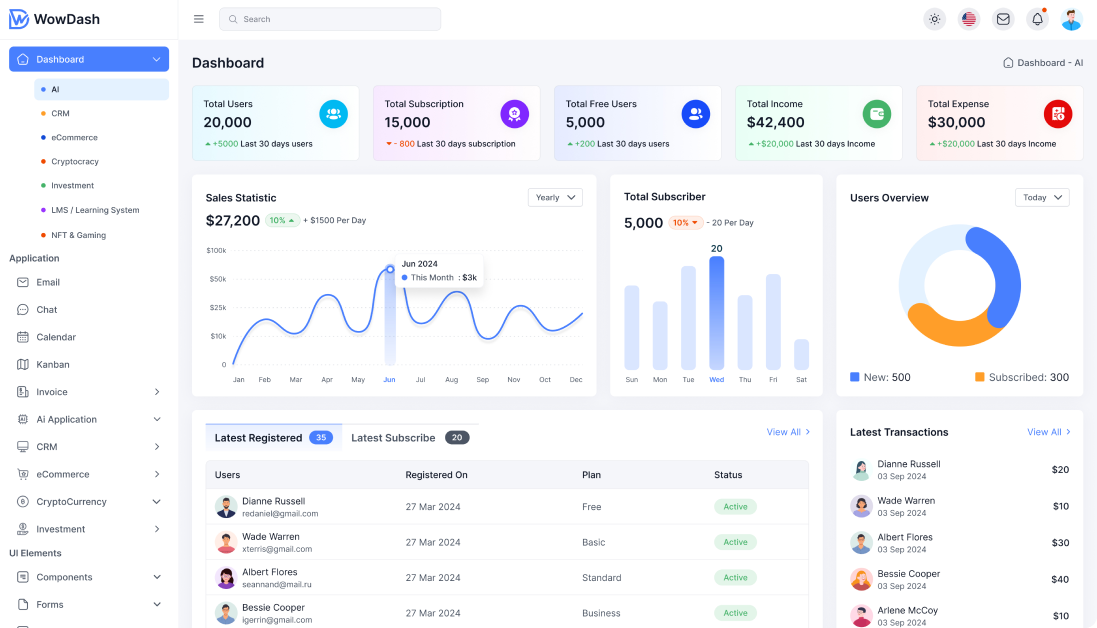Viewport: 1097px width, 628px height.
Task: Click the user avatar in the top bar
Action: pos(1071,18)
